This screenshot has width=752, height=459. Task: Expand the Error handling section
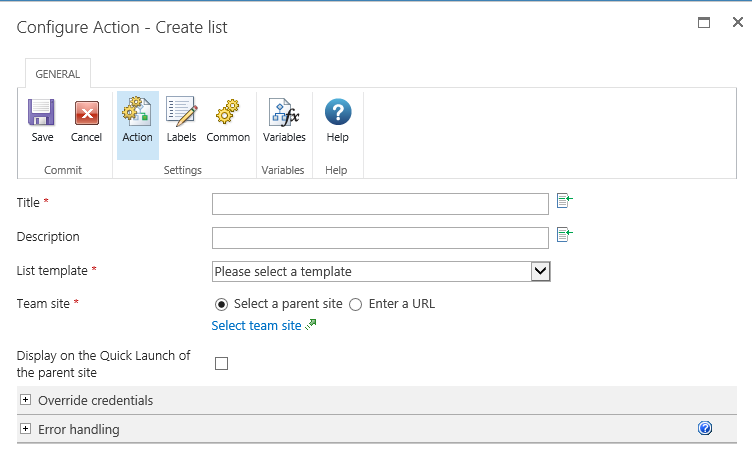tap(25, 429)
